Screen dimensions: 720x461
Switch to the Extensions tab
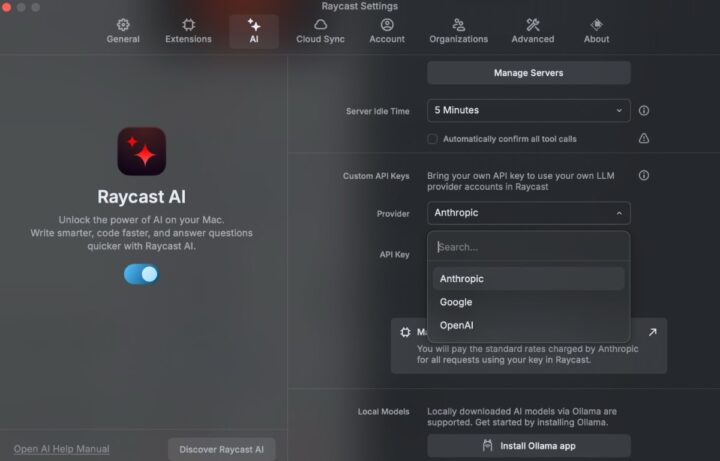coord(188,30)
